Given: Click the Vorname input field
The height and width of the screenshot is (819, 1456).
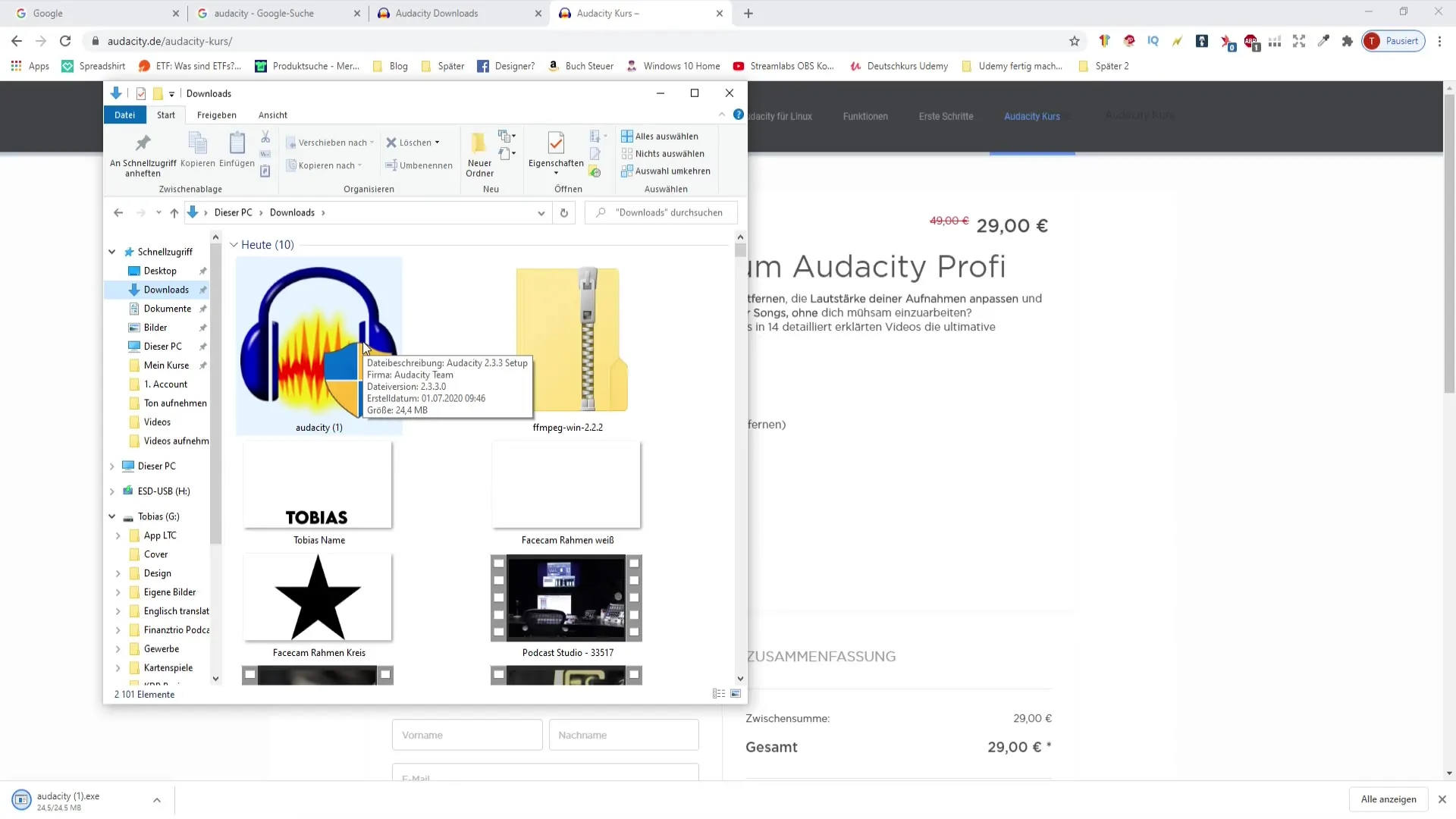Looking at the screenshot, I should pyautogui.click(x=467, y=735).
